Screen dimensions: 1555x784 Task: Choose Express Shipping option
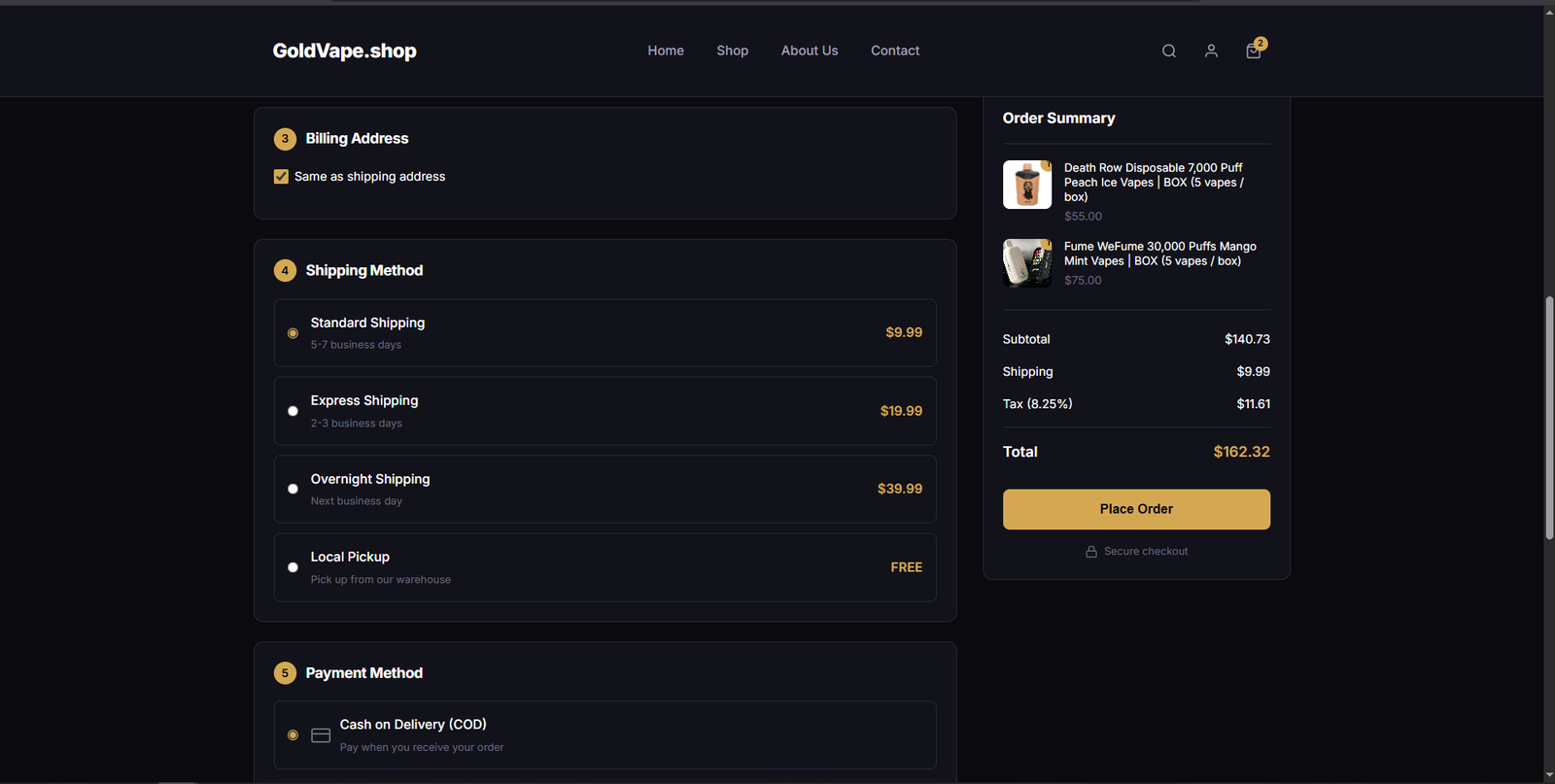(x=293, y=411)
